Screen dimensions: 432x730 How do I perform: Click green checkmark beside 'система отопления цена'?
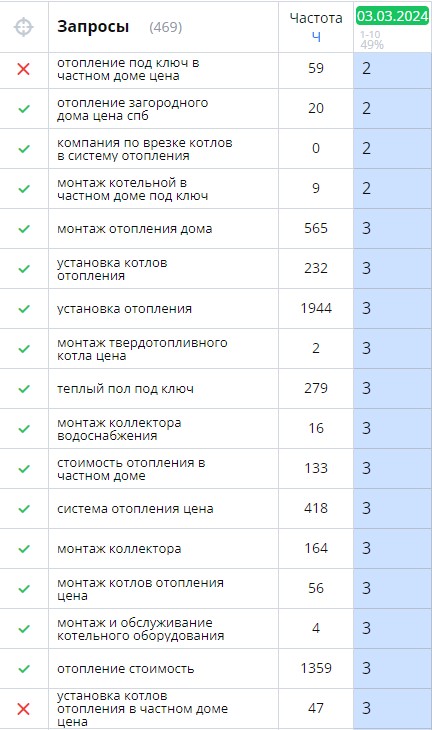pos(24,509)
